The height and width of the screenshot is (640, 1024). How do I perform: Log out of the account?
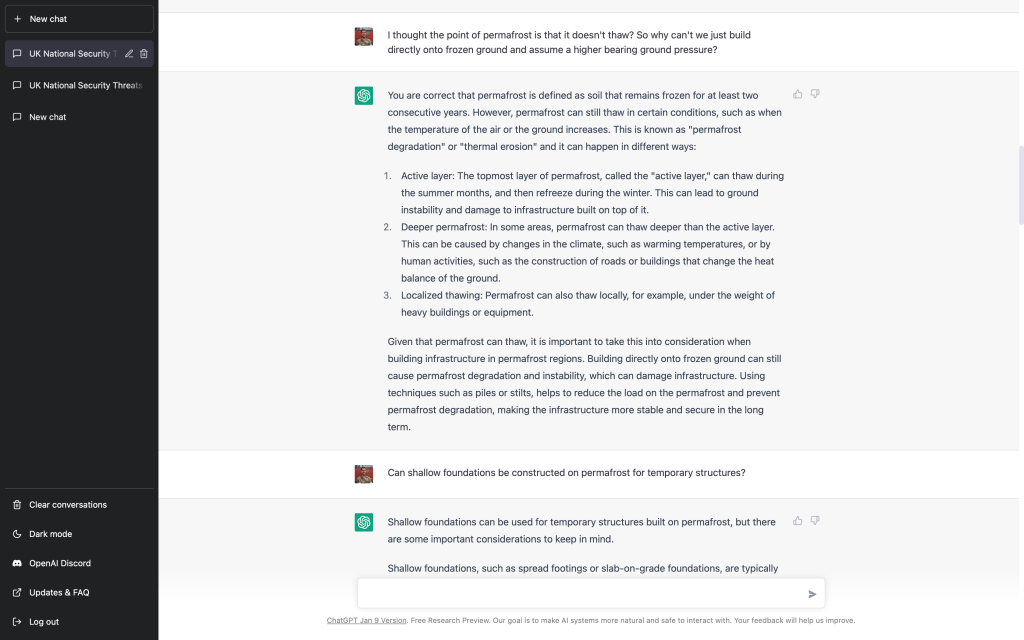[44, 621]
